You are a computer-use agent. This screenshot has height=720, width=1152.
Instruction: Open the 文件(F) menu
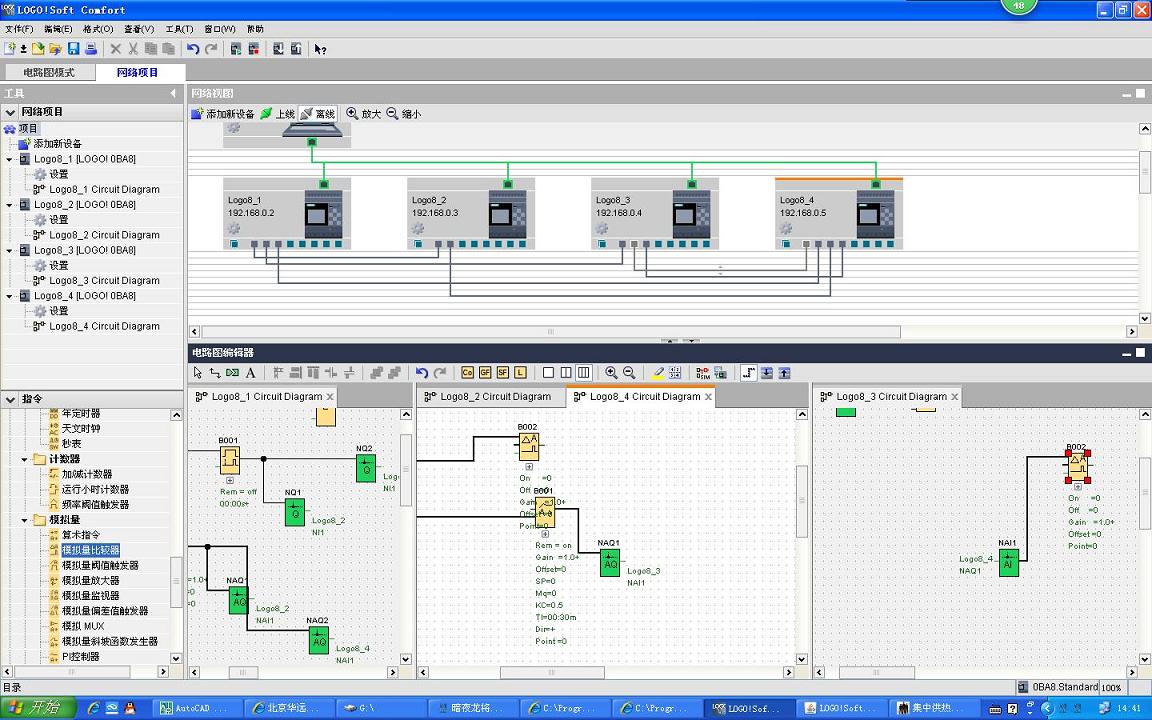pos(19,29)
